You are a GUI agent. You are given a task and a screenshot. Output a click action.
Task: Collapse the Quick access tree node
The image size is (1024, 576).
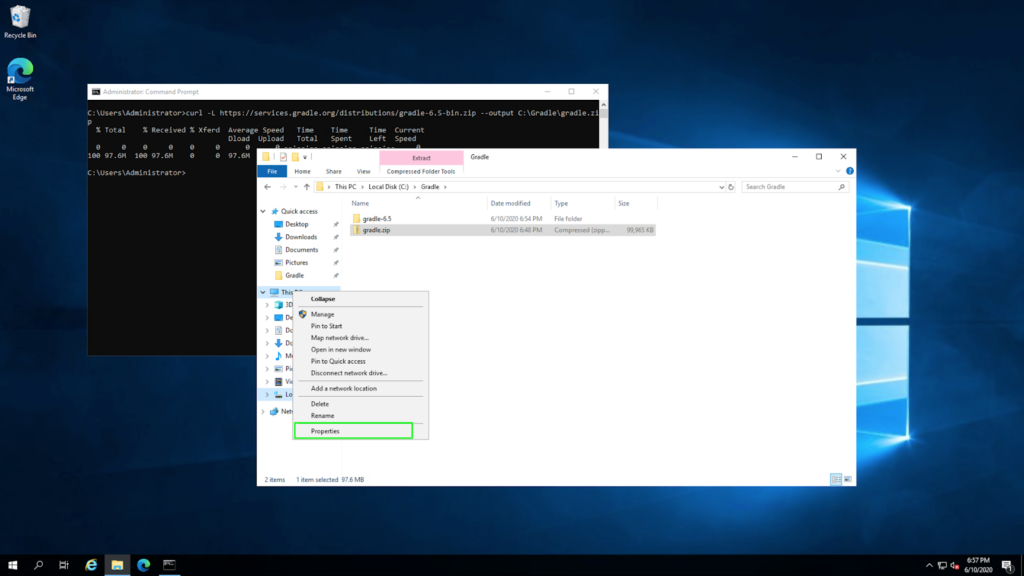263,212
